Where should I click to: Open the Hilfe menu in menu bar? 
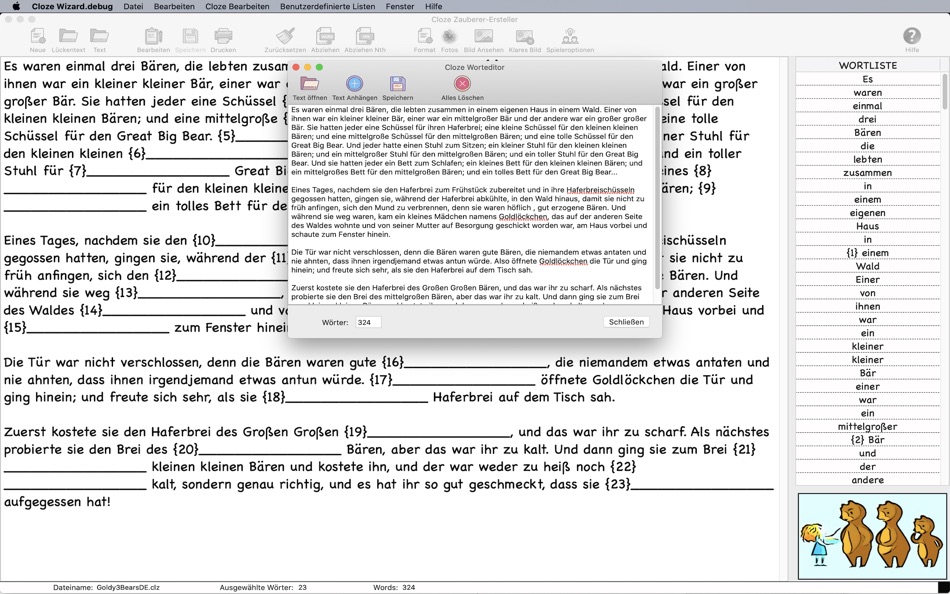(433, 6)
